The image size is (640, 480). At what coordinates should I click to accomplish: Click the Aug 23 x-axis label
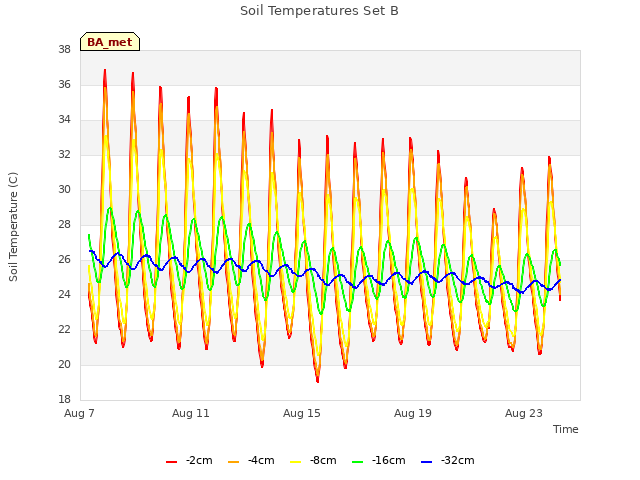tap(524, 413)
